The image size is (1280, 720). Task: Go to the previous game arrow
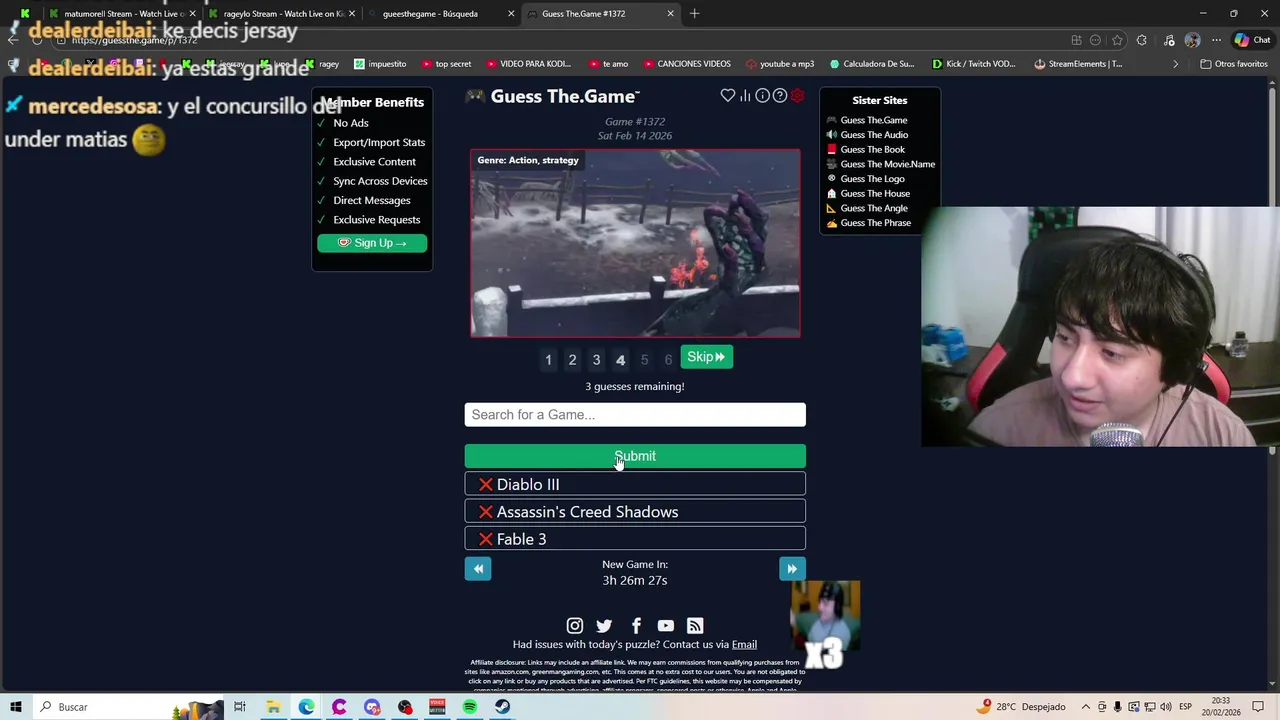pos(478,569)
